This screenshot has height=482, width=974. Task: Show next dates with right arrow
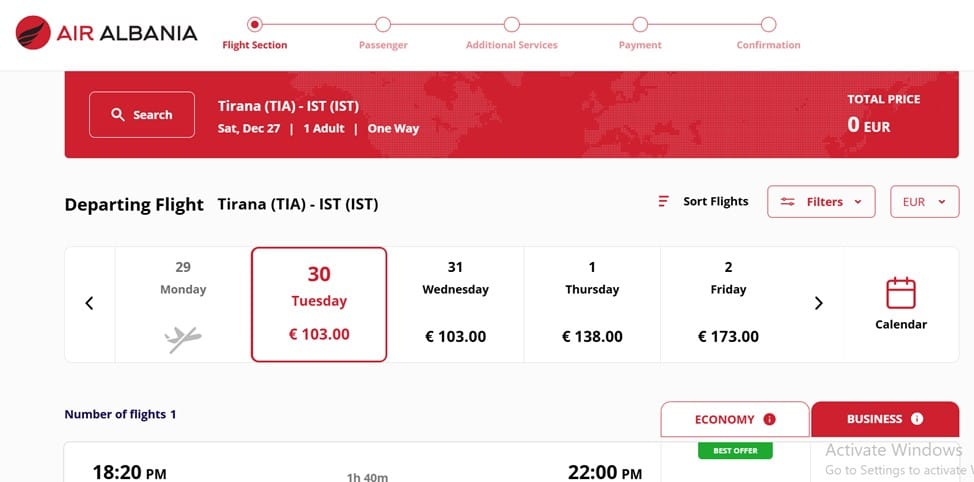pos(819,303)
